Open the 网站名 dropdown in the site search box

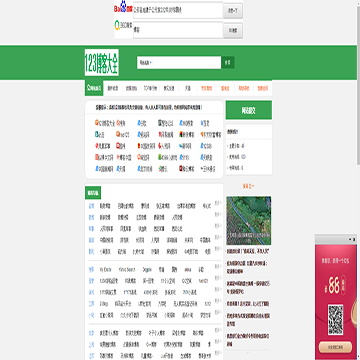(x=145, y=62)
